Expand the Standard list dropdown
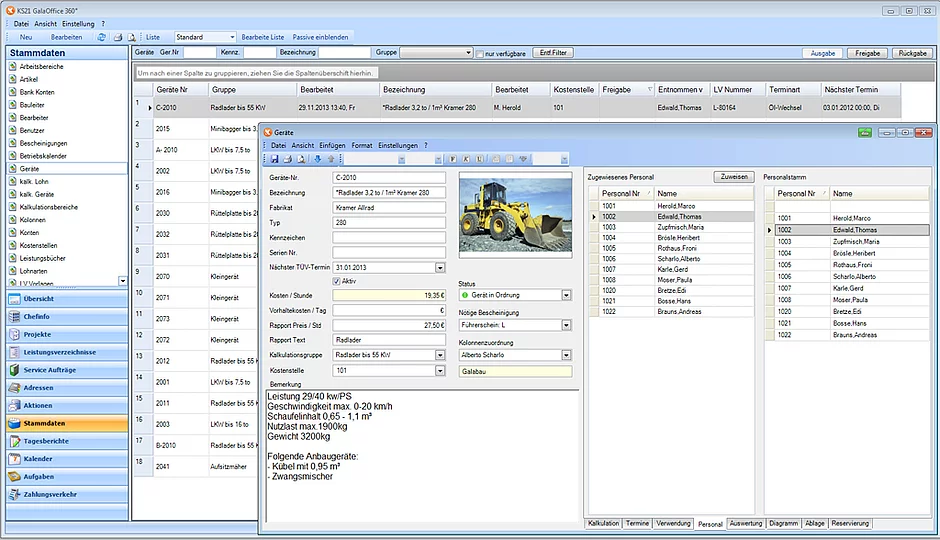This screenshot has width=940, height=540. point(232,37)
